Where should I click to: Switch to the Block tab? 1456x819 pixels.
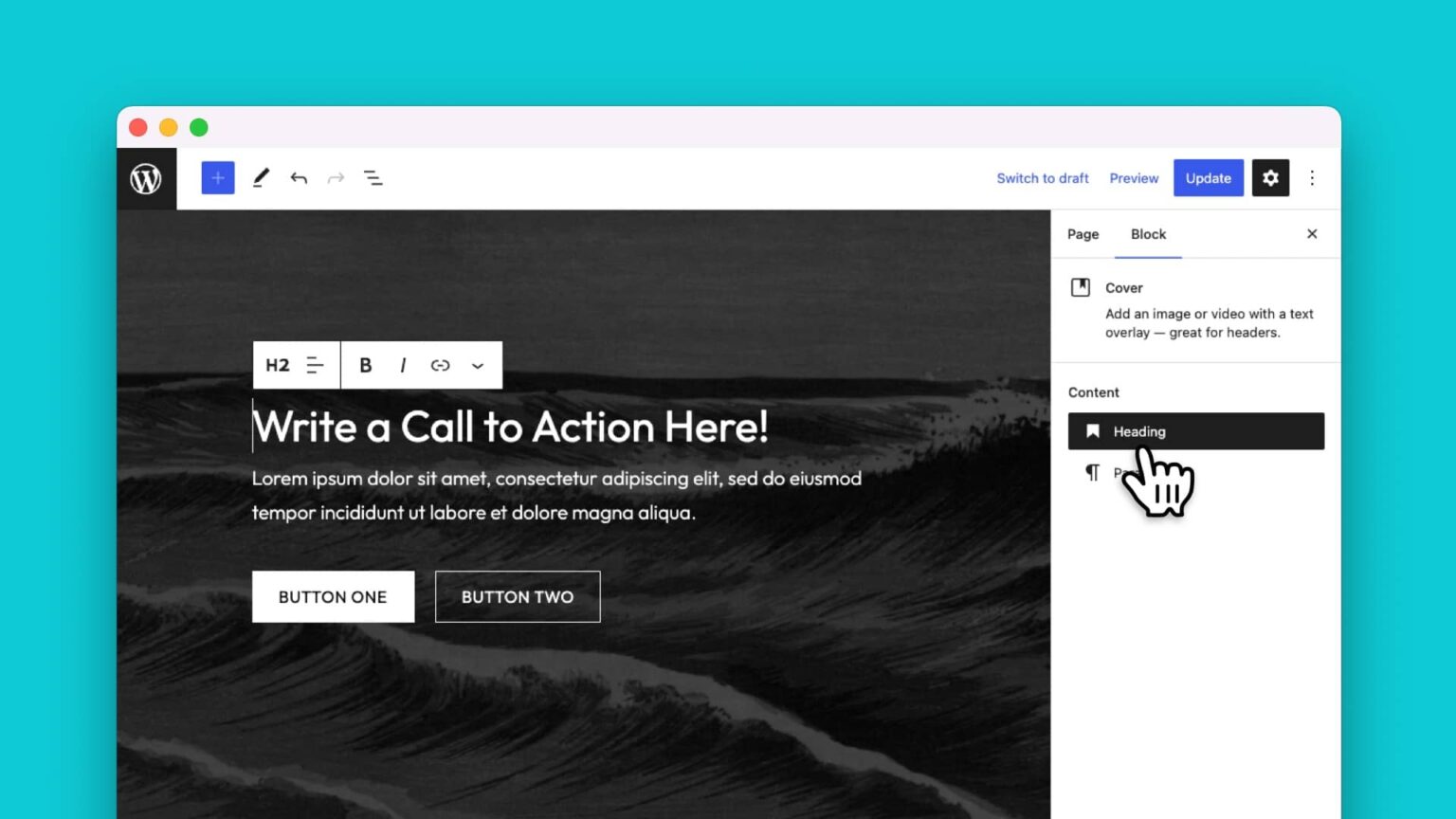click(x=1148, y=233)
